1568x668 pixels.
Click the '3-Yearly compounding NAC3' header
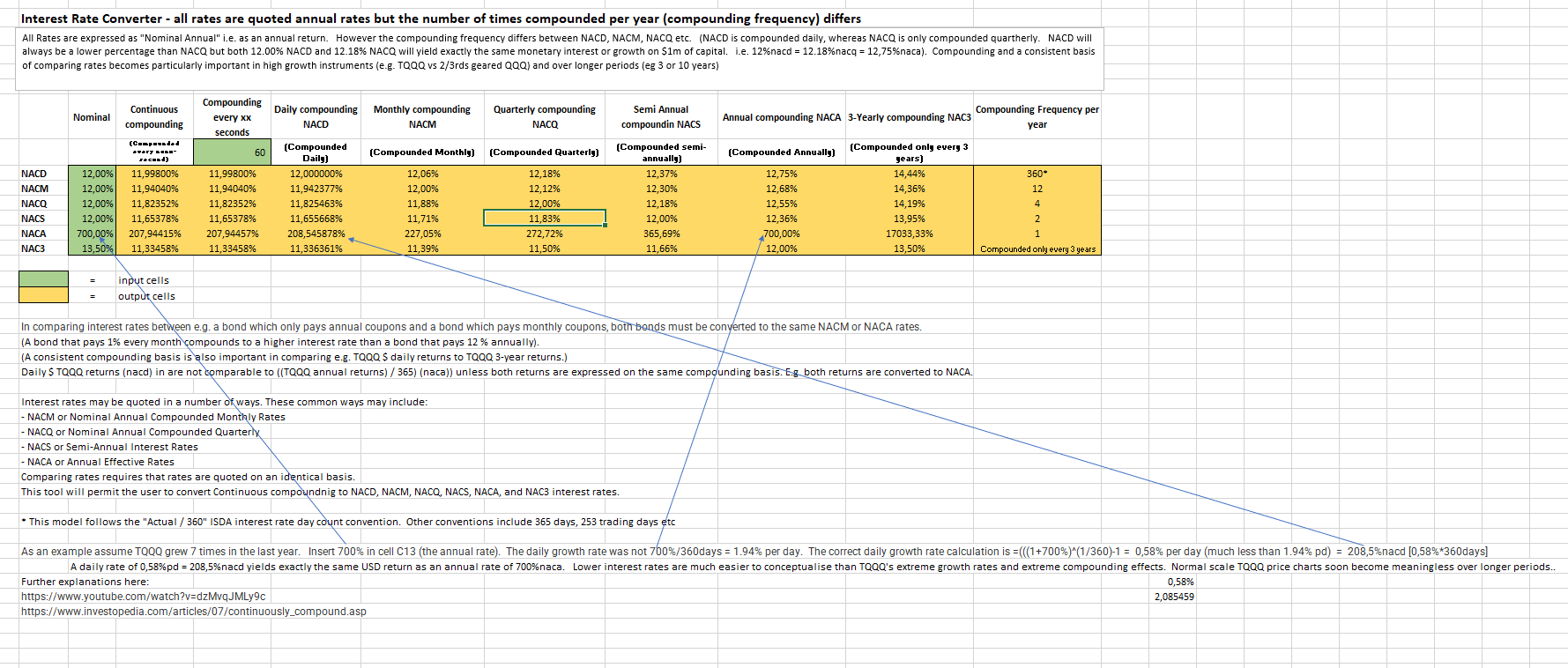910,117
